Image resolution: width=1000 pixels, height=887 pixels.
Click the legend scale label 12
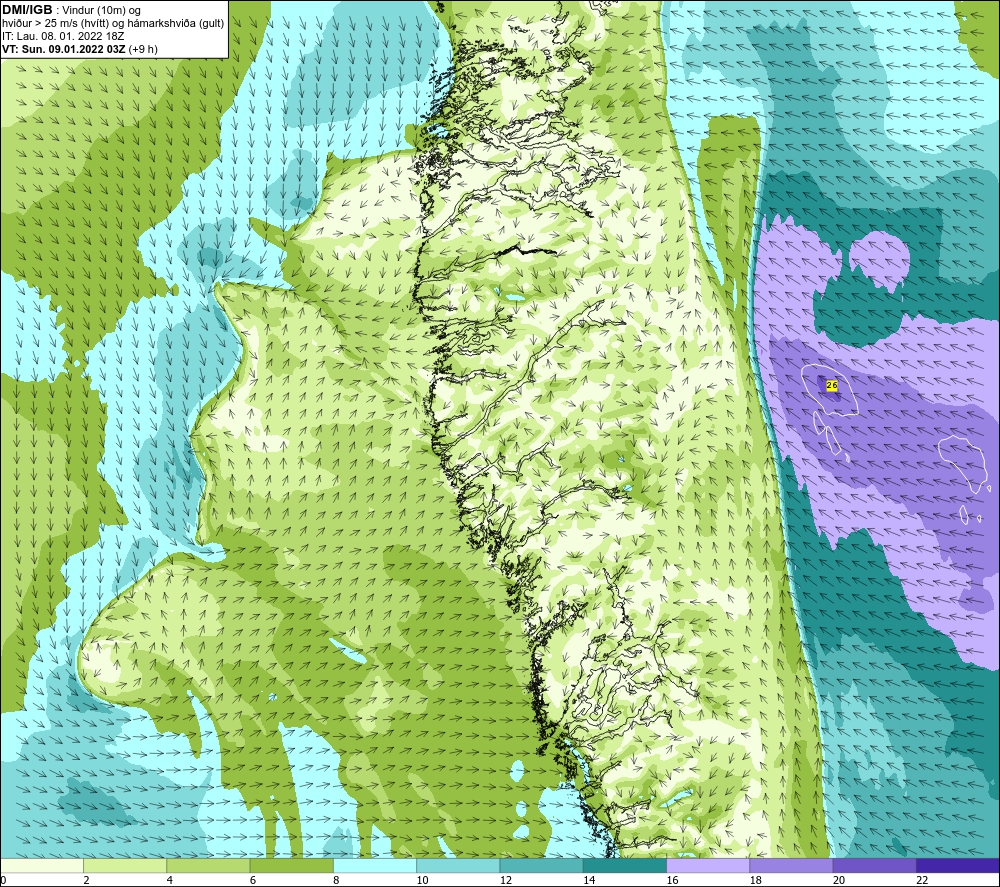coord(506,880)
